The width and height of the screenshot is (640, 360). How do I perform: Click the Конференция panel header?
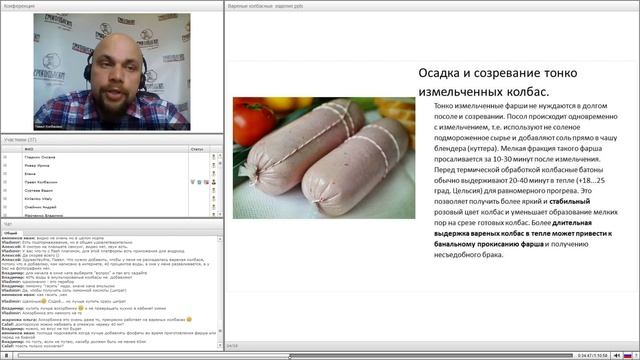click(112, 6)
